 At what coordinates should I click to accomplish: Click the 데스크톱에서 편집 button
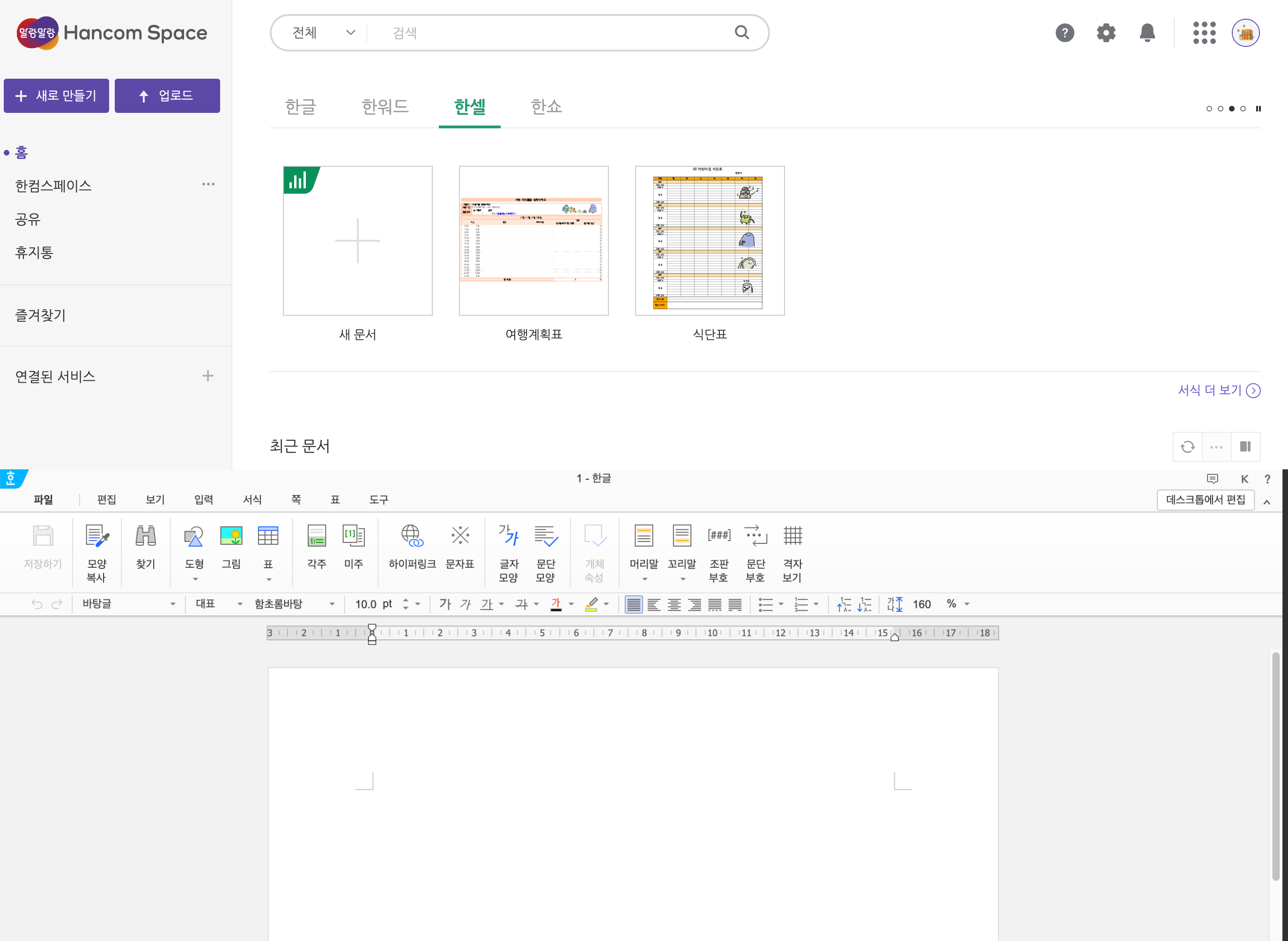click(1205, 500)
